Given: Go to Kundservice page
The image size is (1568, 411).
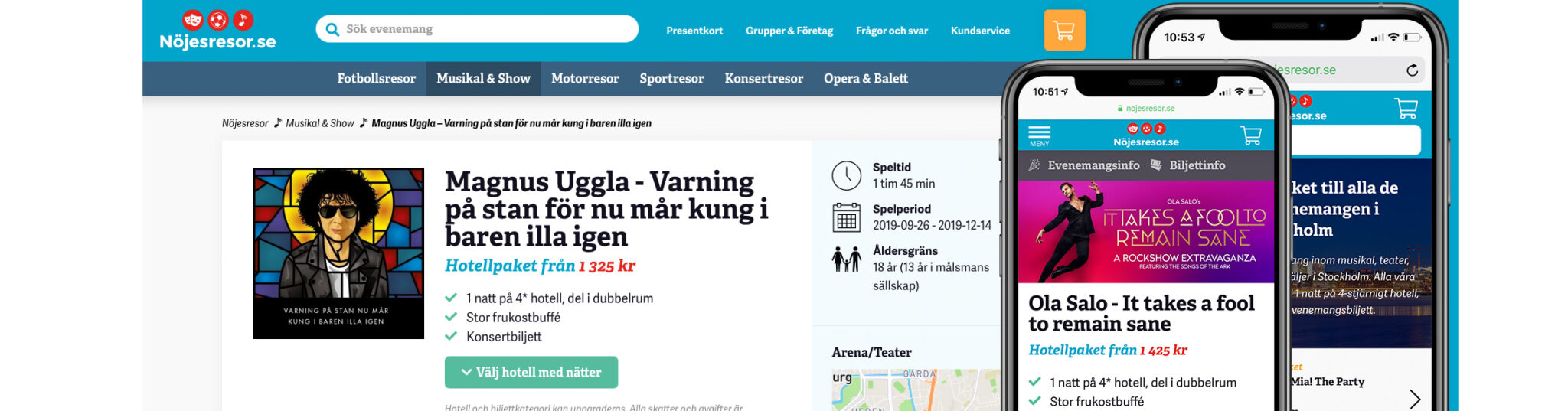Looking at the screenshot, I should (x=980, y=31).
